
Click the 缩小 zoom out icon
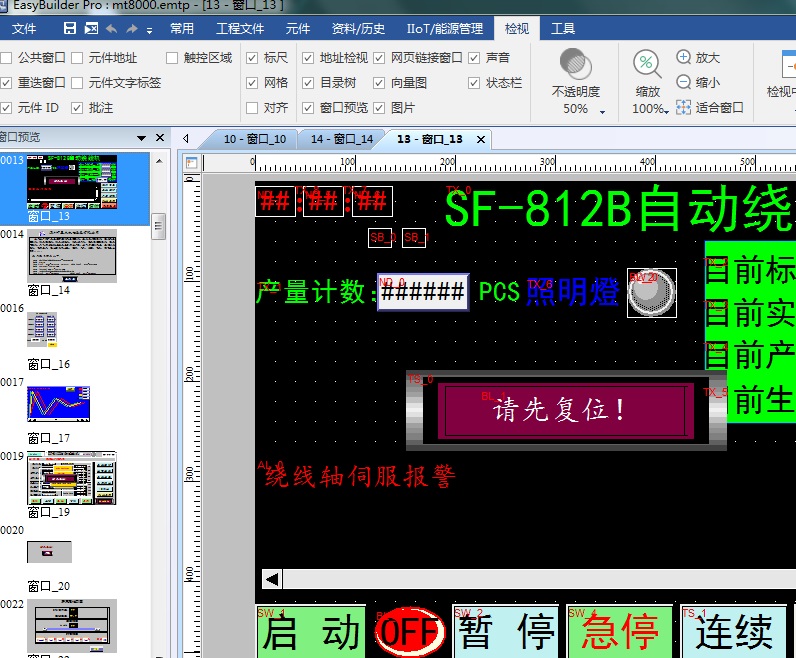click(x=684, y=82)
